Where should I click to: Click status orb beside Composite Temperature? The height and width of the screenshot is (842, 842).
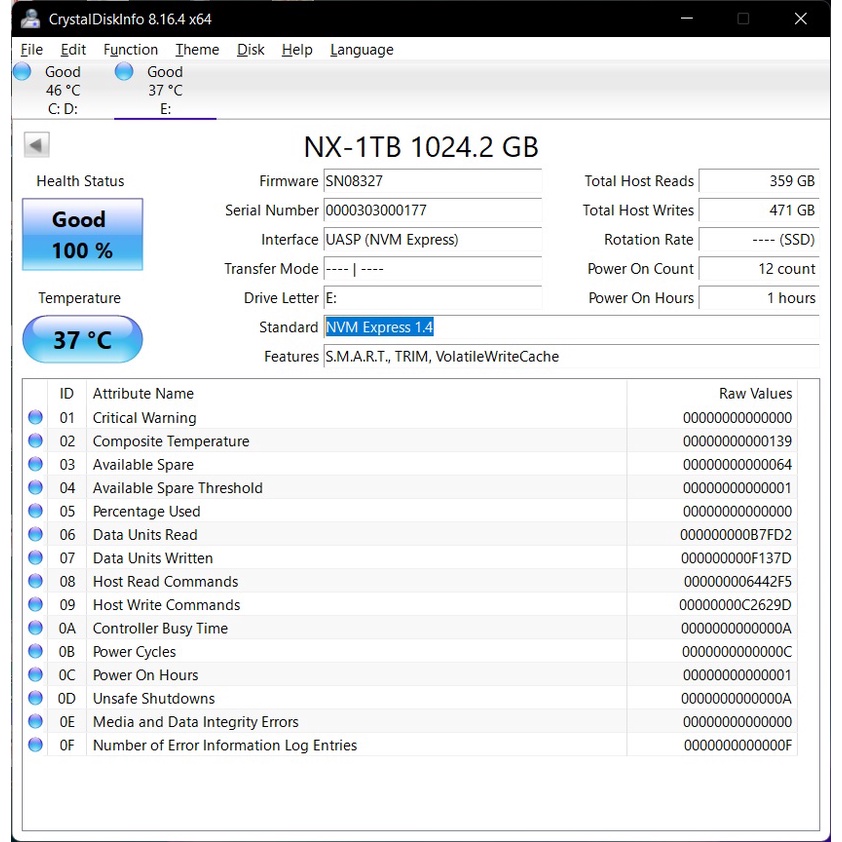(36, 441)
